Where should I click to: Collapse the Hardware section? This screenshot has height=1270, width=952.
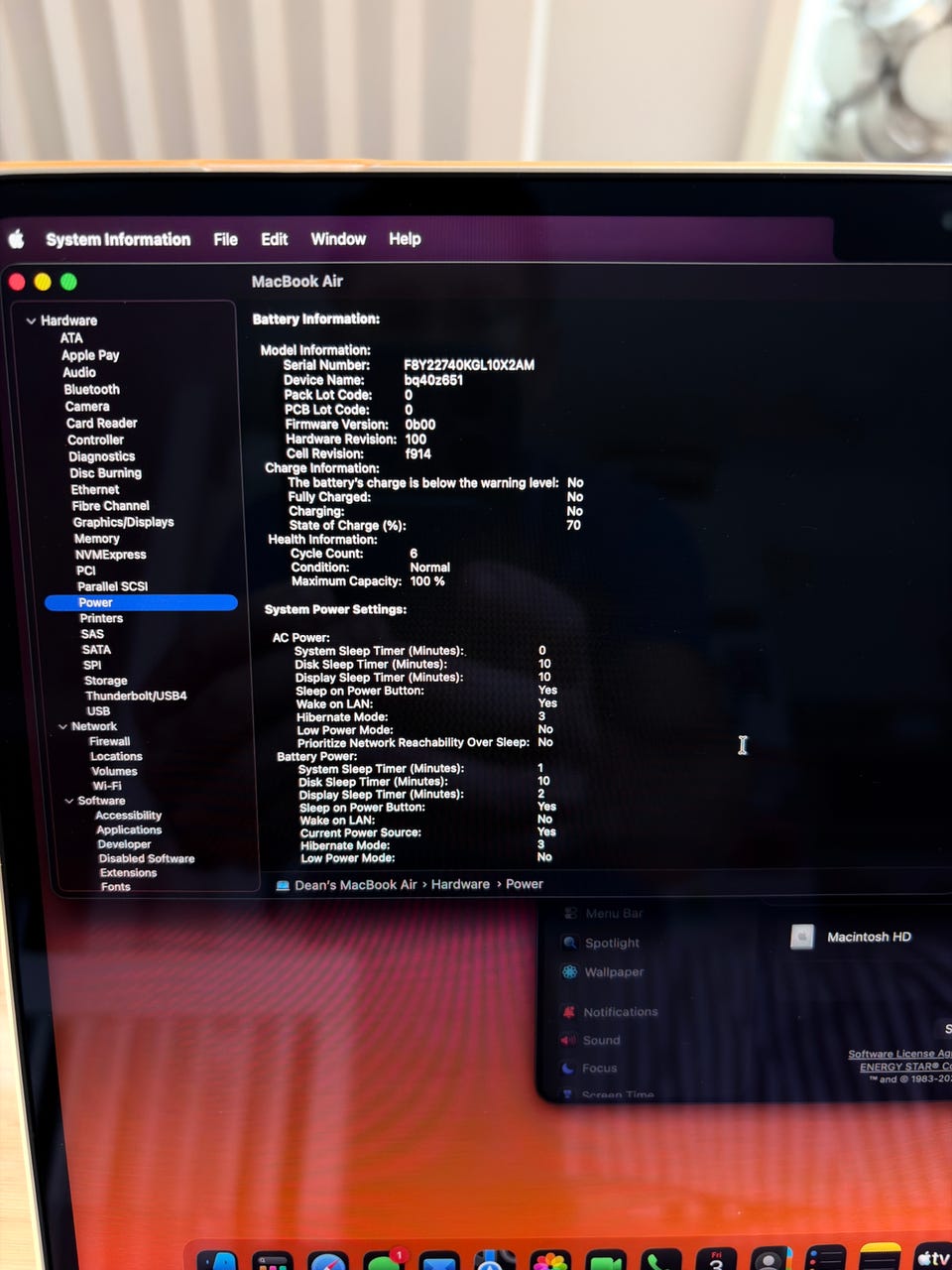pos(31,320)
